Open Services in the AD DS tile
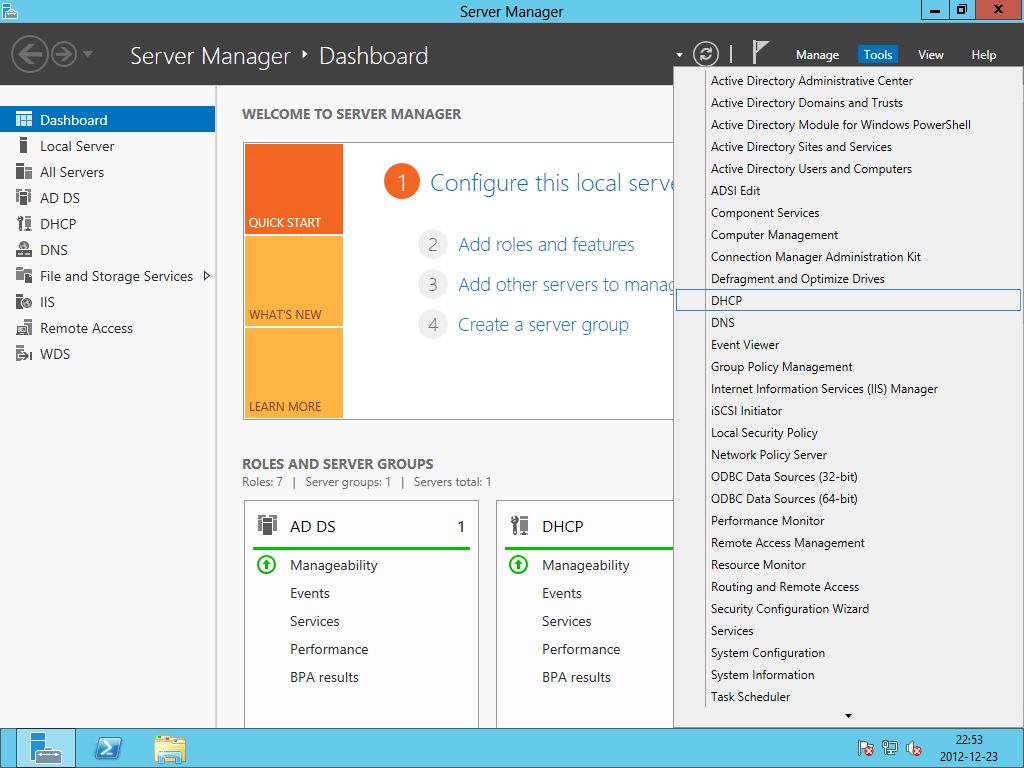The image size is (1024, 768). tap(315, 621)
